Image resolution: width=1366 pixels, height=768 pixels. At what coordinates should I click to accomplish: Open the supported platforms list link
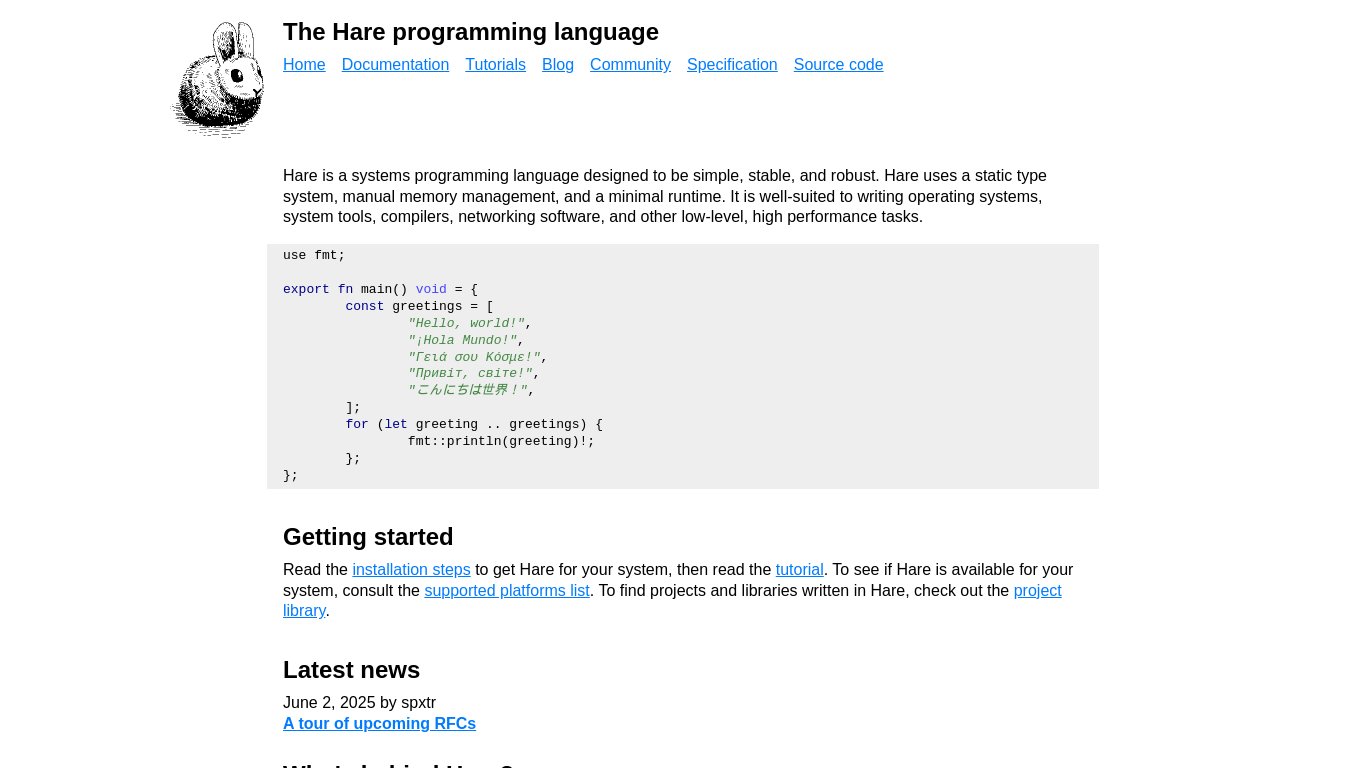(x=507, y=591)
